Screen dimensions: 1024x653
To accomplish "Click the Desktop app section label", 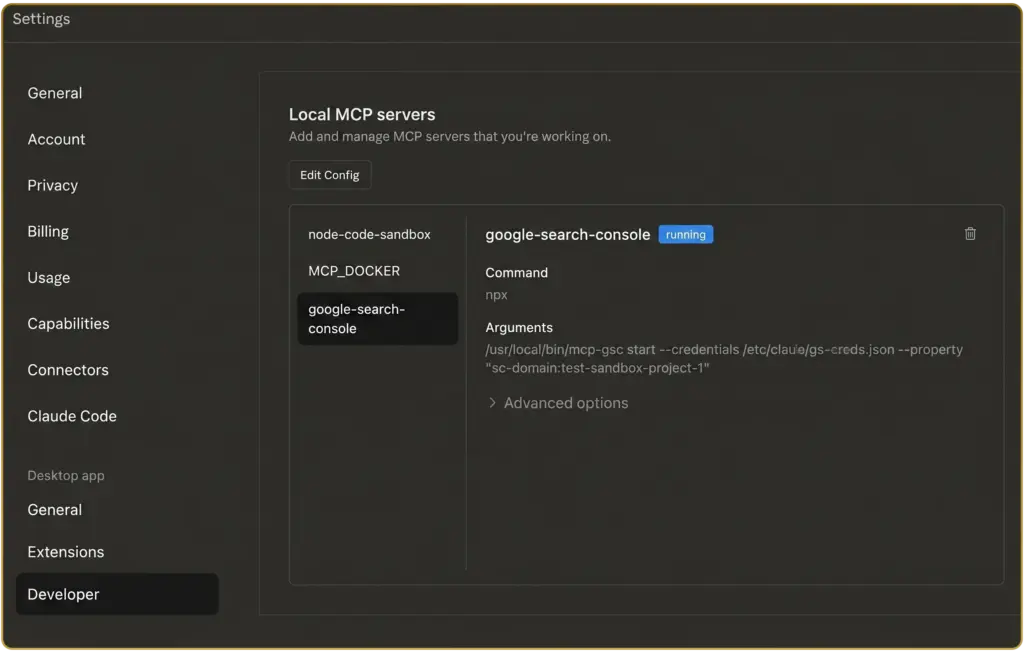I will click(x=66, y=475).
